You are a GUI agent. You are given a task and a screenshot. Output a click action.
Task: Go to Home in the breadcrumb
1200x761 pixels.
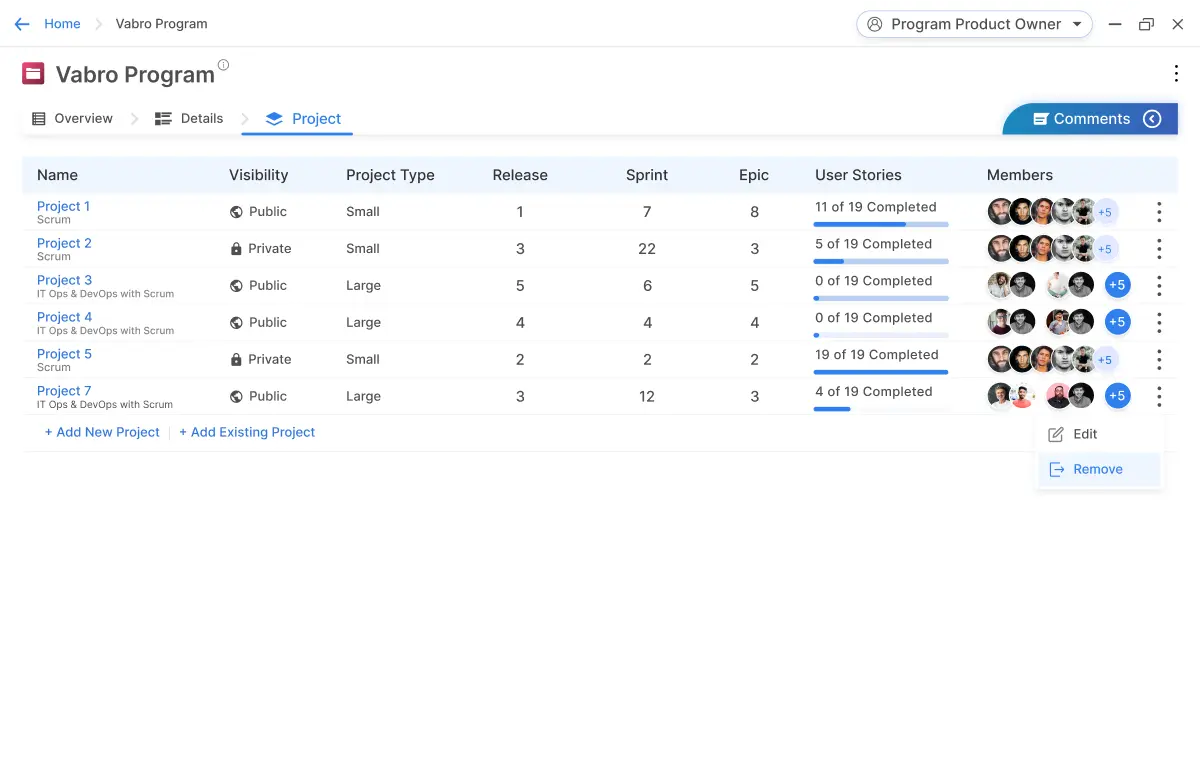click(x=62, y=24)
